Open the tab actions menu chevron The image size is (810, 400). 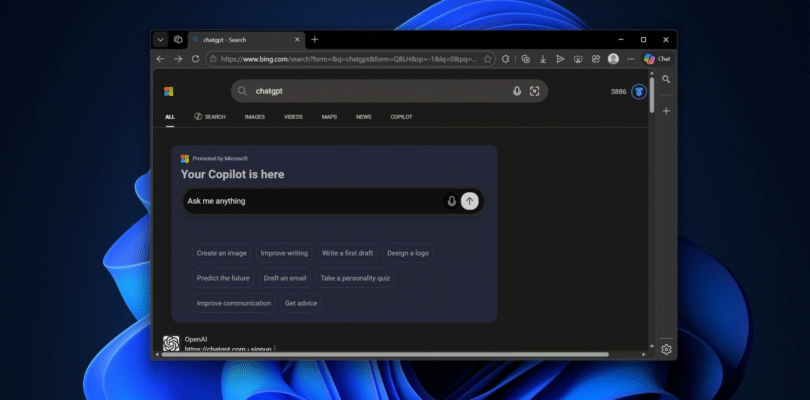161,40
